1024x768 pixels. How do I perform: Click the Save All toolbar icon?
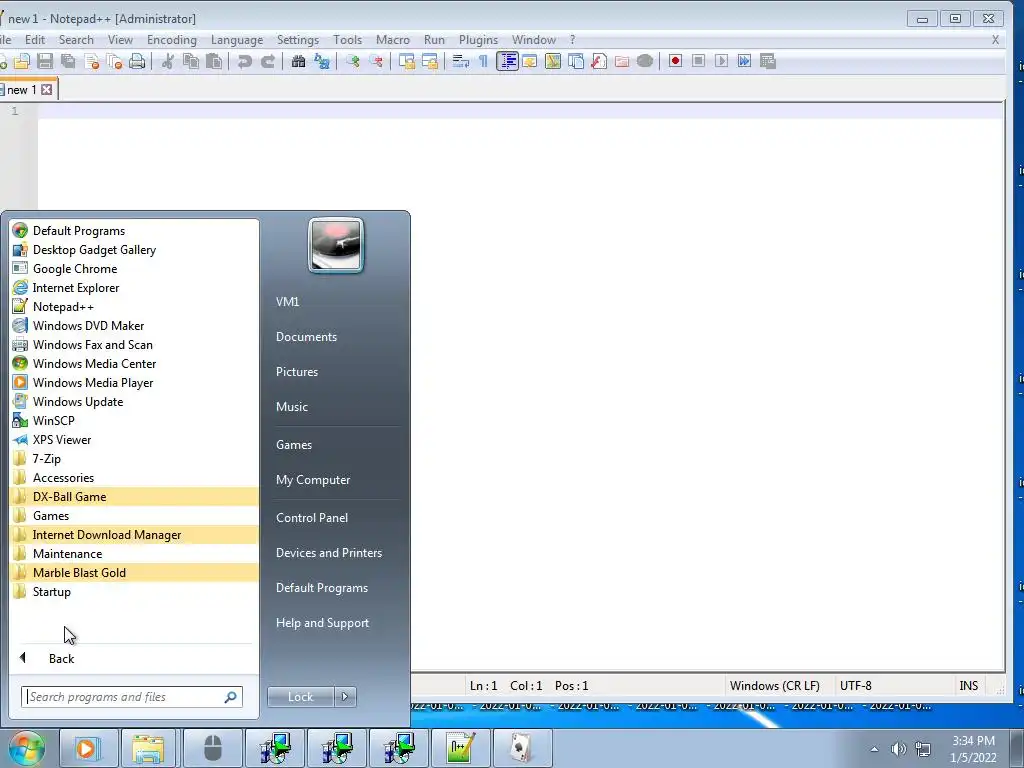[68, 61]
